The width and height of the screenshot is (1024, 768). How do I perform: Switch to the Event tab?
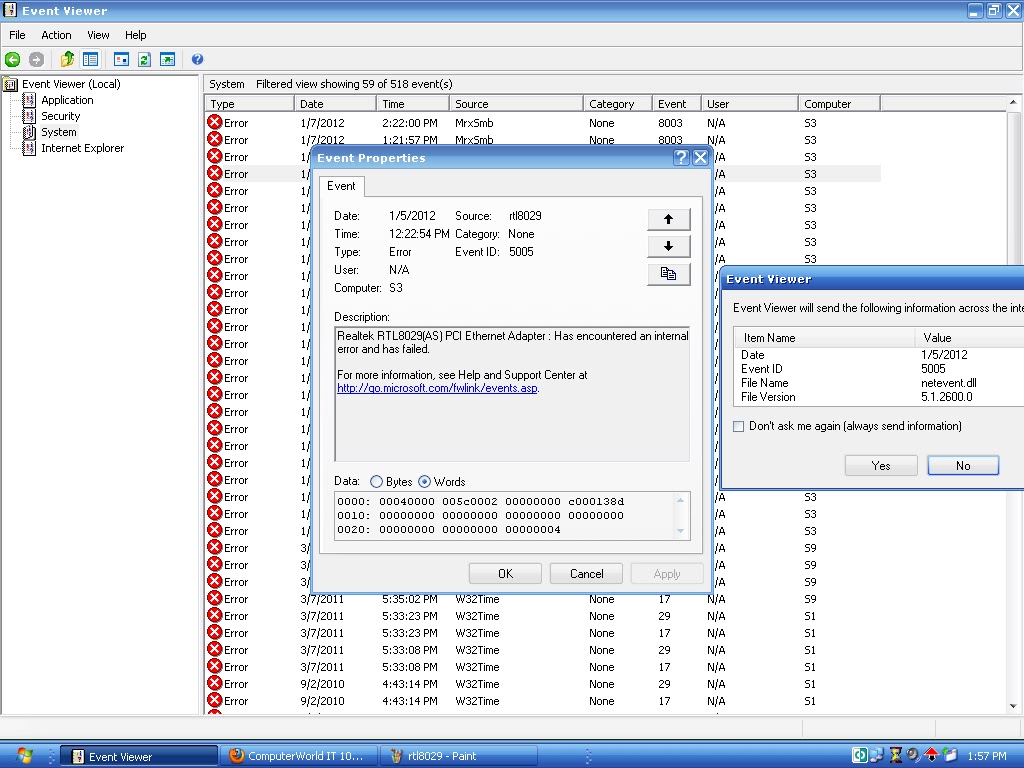coord(342,186)
